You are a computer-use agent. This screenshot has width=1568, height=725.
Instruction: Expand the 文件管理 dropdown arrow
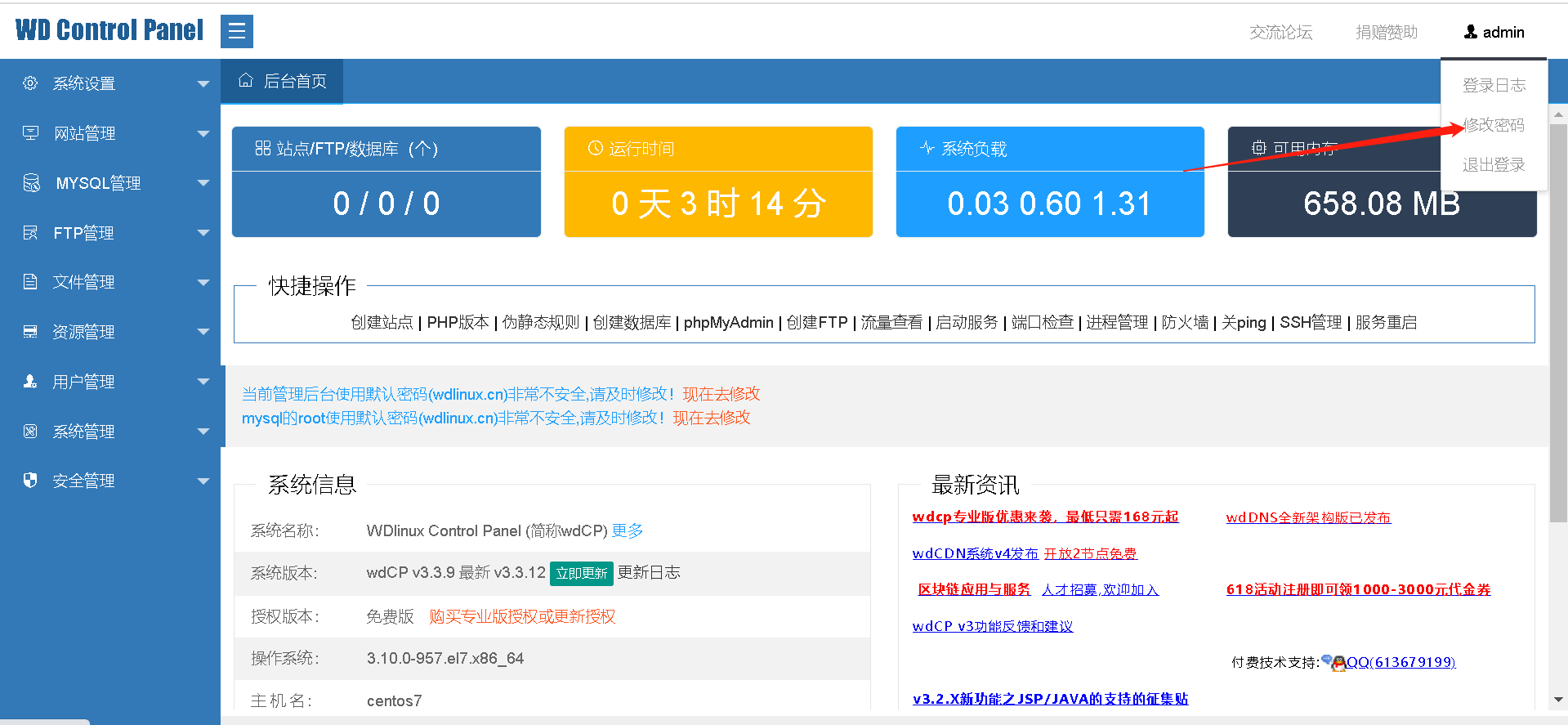[x=203, y=283]
